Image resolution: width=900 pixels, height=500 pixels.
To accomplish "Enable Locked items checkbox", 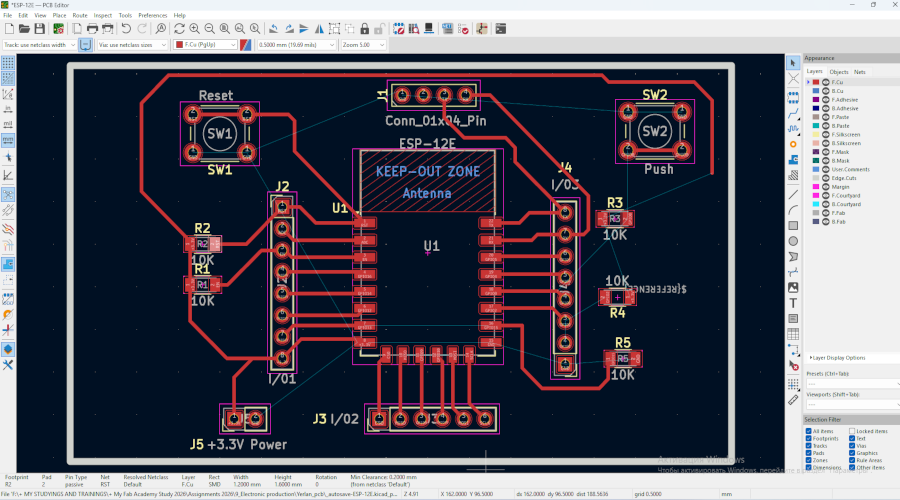I will pyautogui.click(x=852, y=431).
